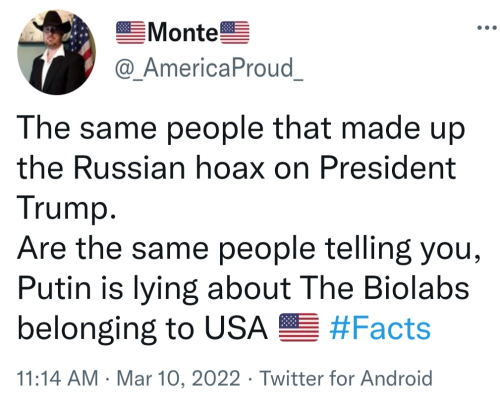This screenshot has width=500, height=397.
Task: Click the 11:14 AM timestamp
Action: (x=57, y=378)
